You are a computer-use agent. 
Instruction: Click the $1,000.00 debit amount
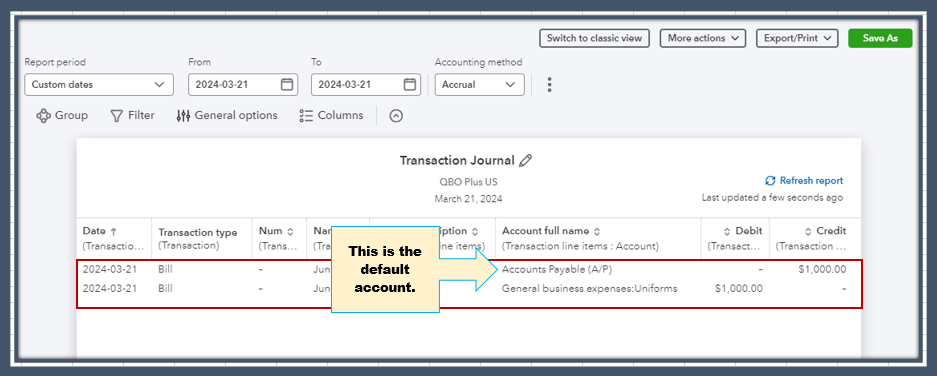739,288
